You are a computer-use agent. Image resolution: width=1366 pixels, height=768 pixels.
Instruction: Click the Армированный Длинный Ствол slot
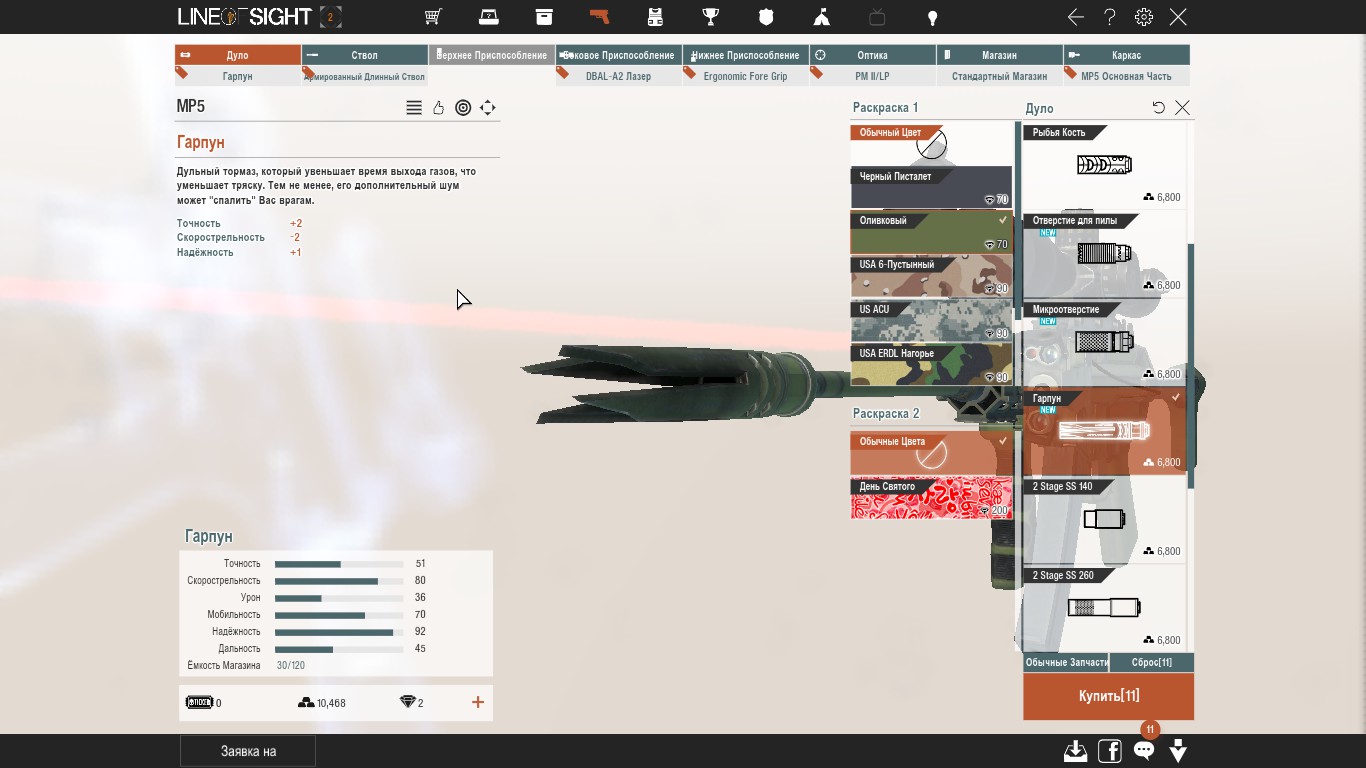click(x=365, y=76)
